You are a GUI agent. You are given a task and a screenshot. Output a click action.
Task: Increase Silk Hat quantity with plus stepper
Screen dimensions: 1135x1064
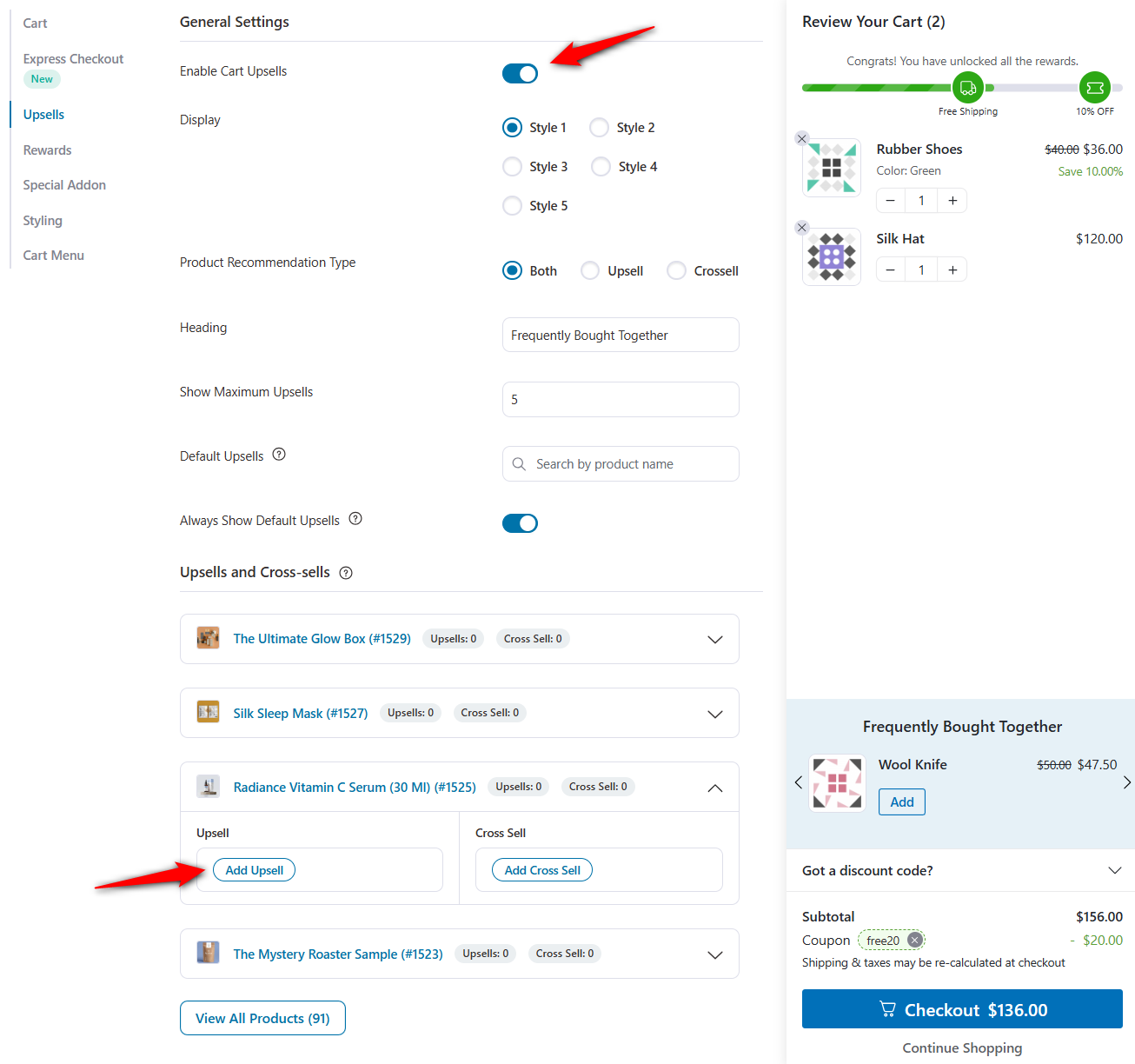click(952, 269)
